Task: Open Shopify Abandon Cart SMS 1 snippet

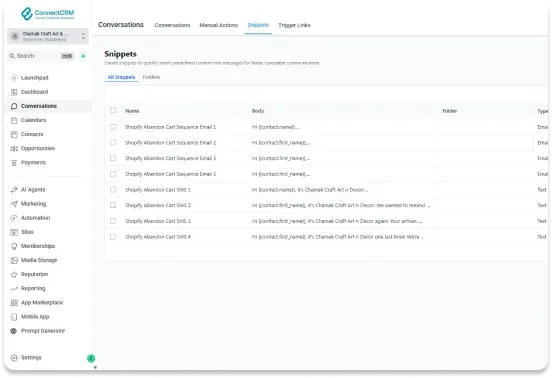Action: 158,190
